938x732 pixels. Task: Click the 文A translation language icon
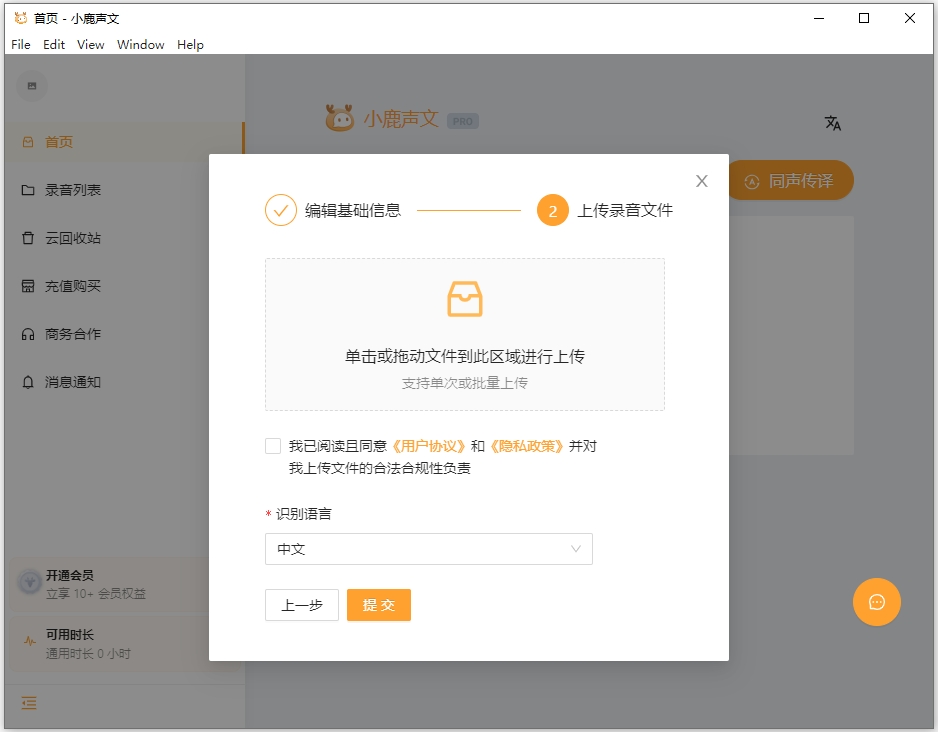833,123
